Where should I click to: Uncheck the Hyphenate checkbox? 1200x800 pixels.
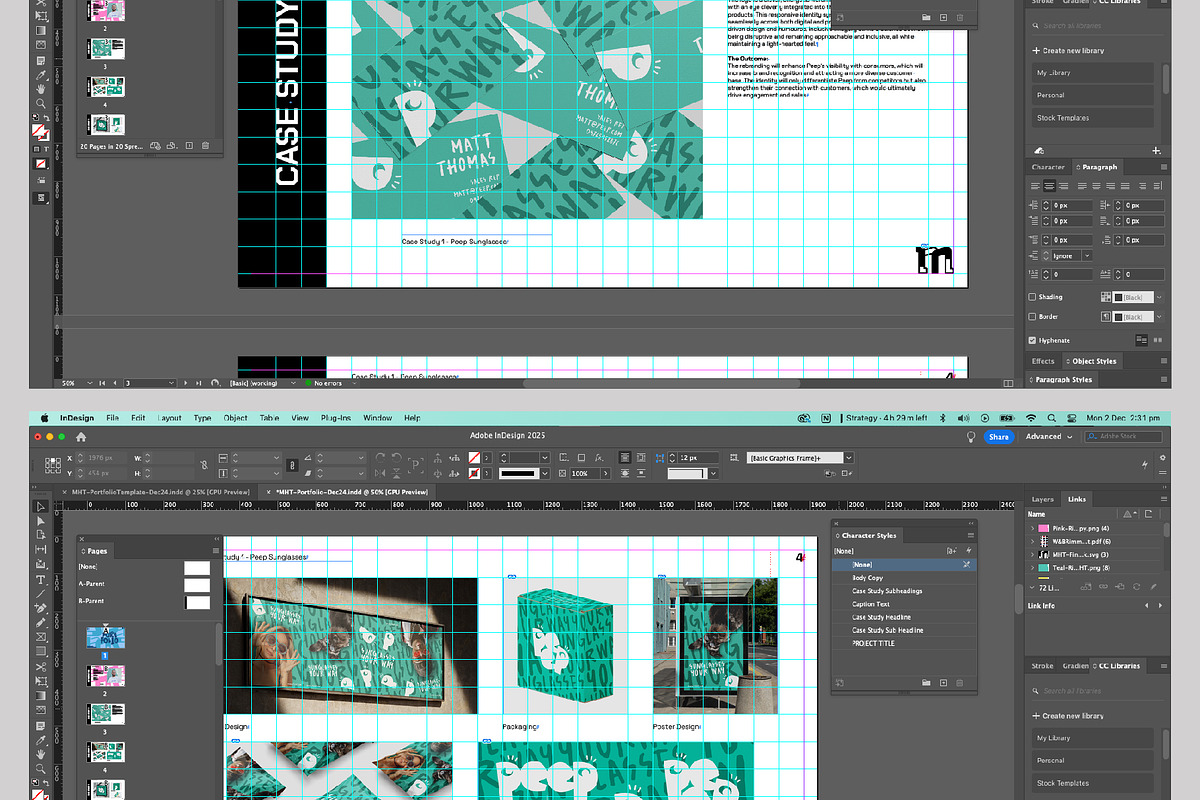point(1033,340)
